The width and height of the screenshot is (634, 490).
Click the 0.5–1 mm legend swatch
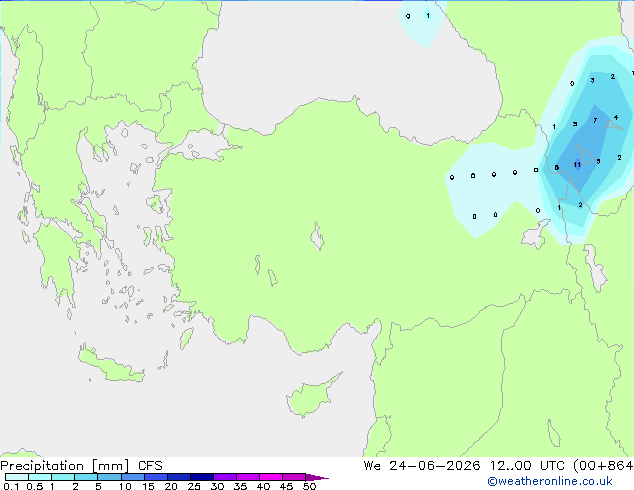40,477
